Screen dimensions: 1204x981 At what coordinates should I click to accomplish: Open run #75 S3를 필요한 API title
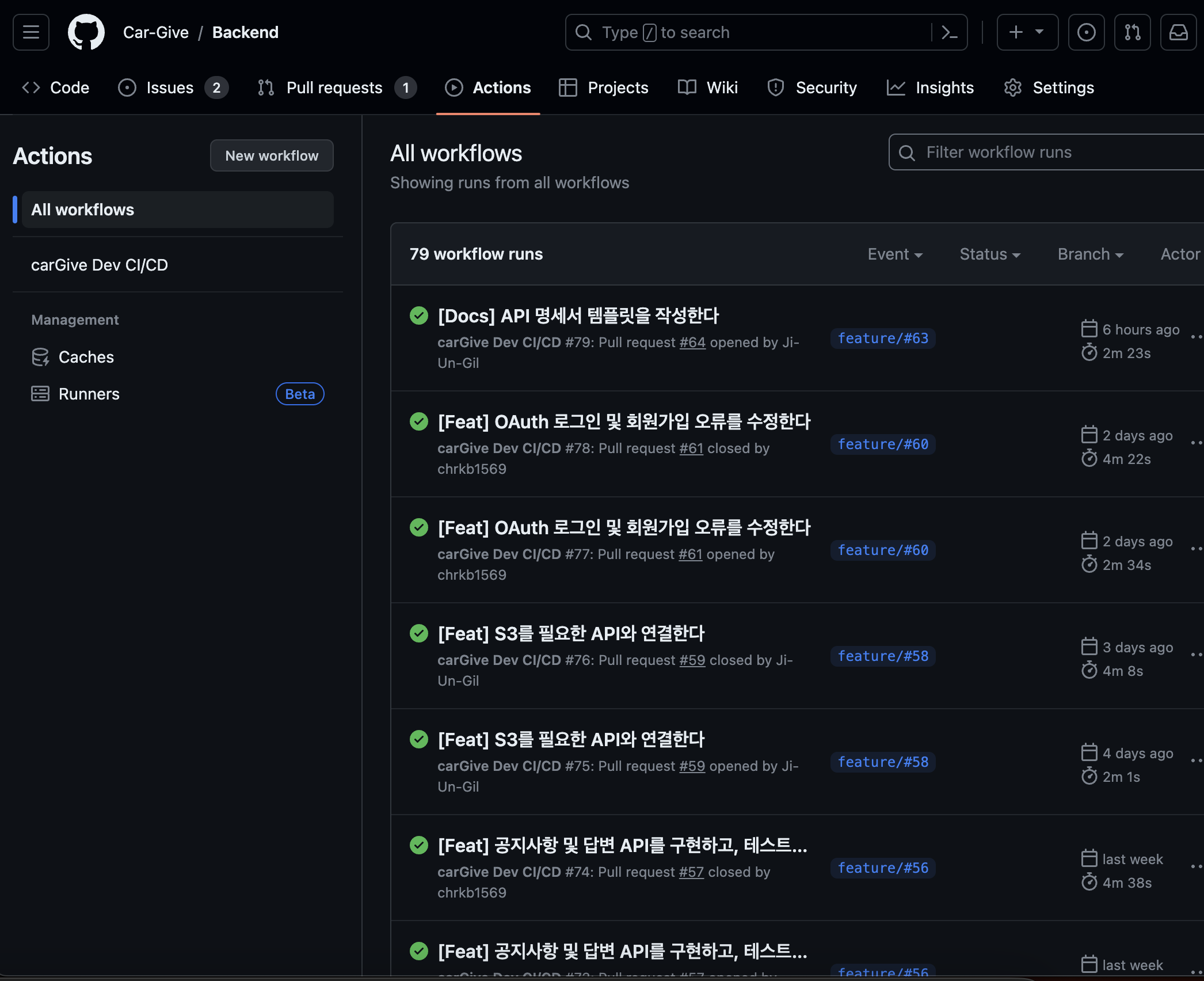point(571,739)
